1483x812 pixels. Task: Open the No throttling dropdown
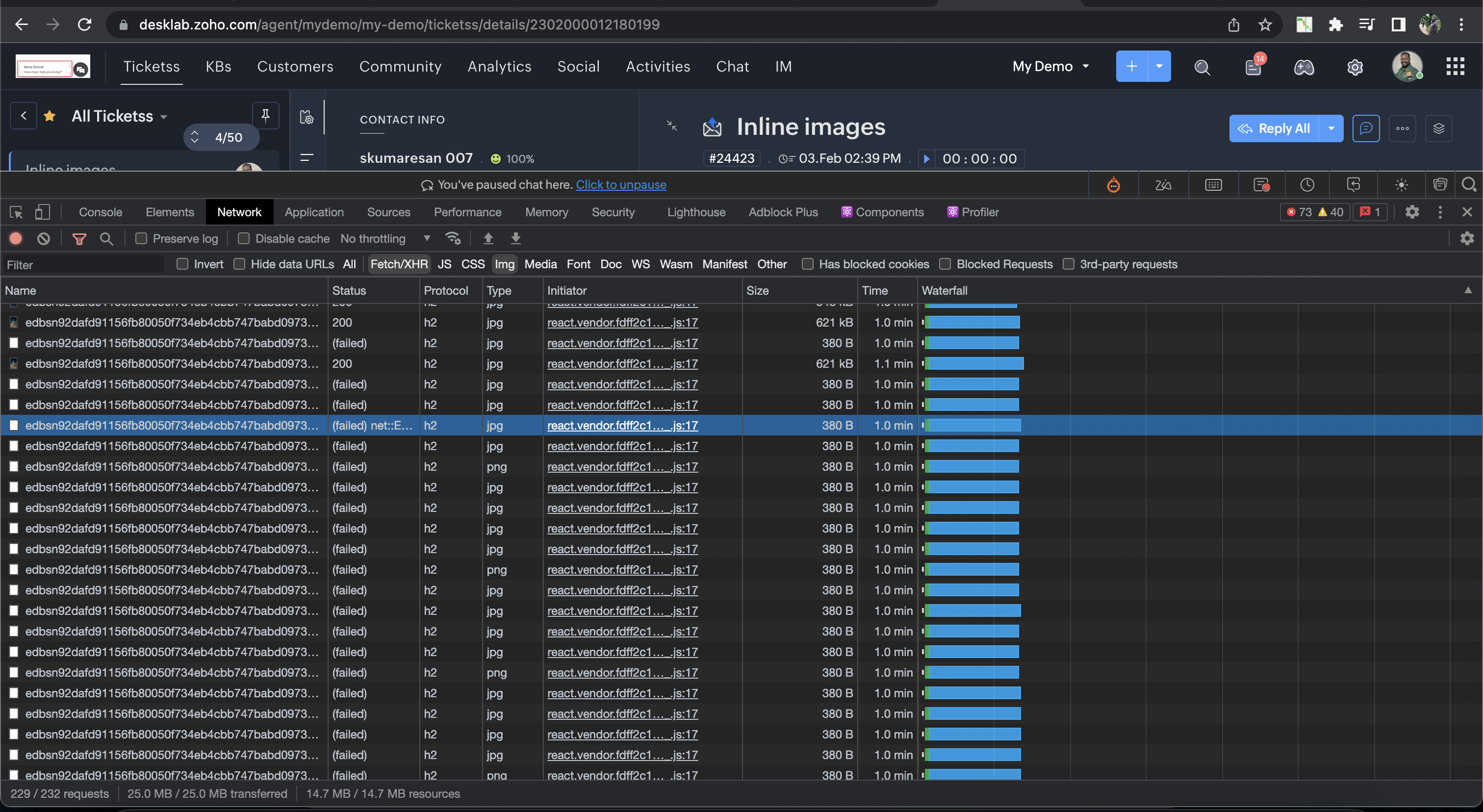click(384, 238)
